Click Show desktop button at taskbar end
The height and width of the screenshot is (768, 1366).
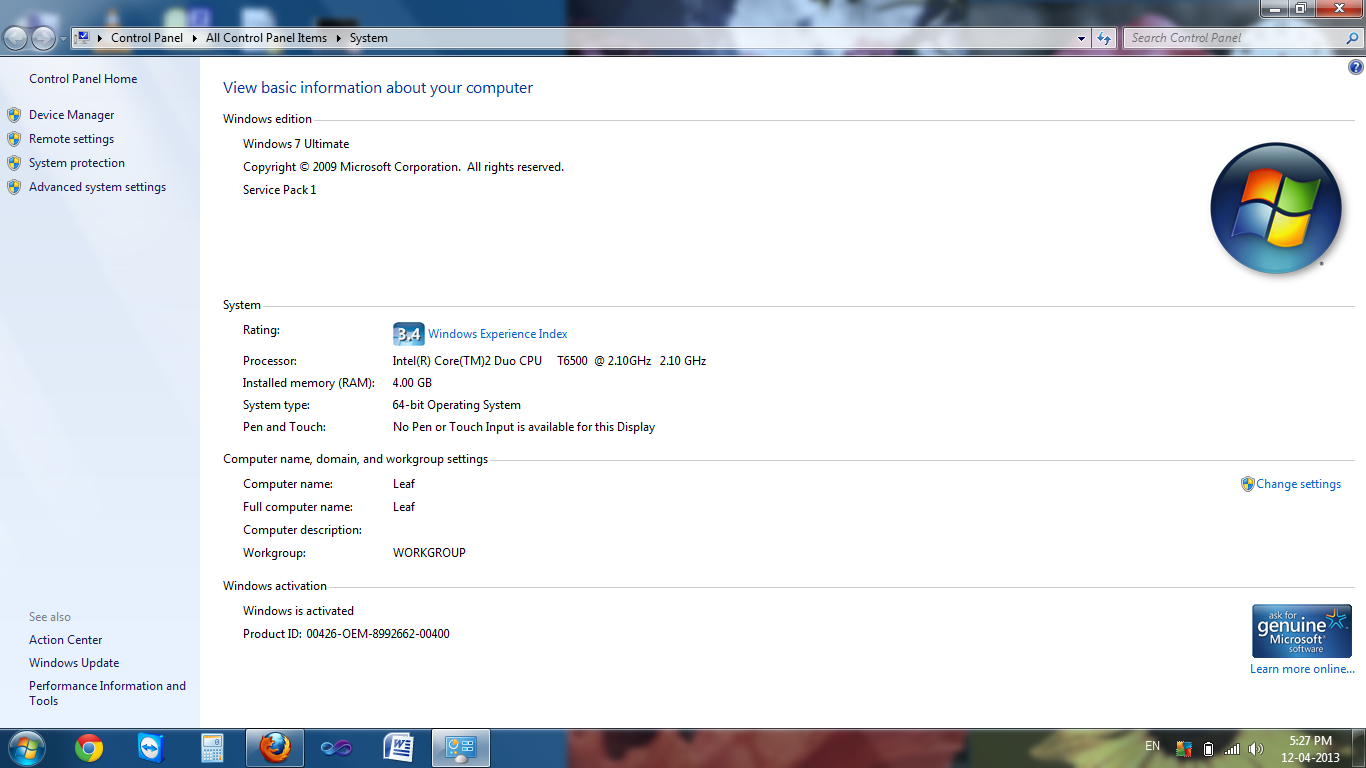(1359, 748)
